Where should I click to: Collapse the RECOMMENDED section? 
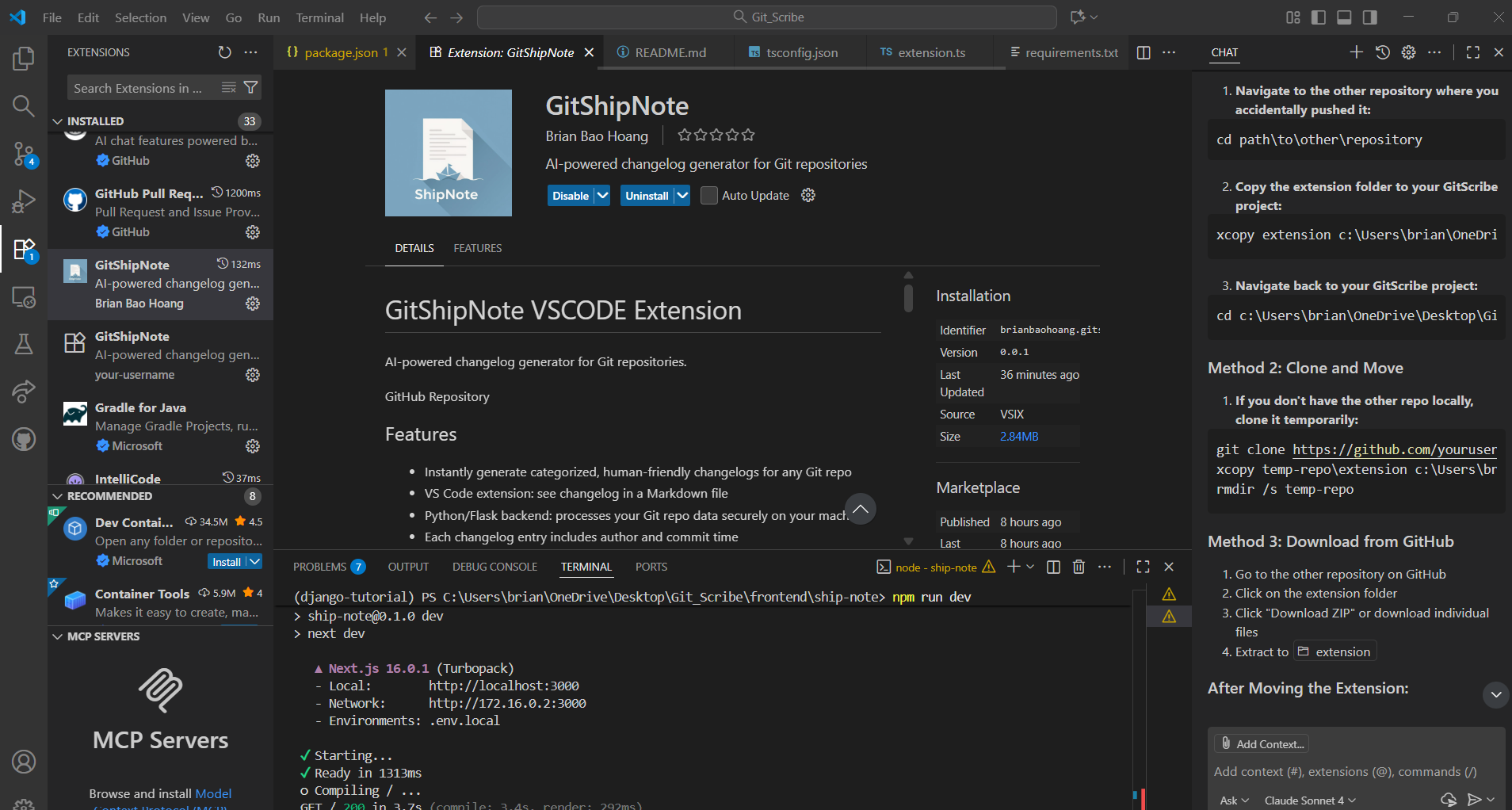(x=58, y=496)
